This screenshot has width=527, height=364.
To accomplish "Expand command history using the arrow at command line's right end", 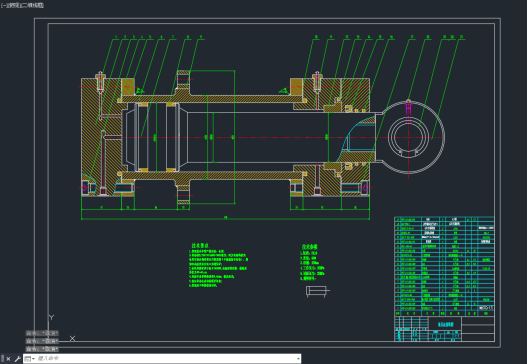I will point(298,359).
